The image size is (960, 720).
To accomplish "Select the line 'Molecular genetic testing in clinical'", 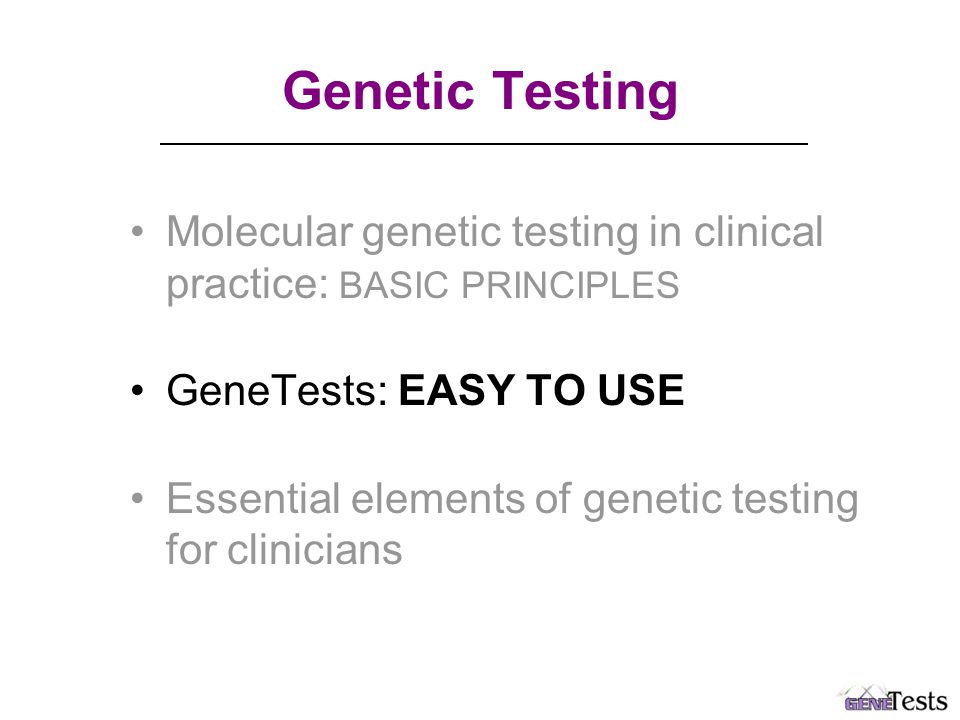I will pos(495,233).
